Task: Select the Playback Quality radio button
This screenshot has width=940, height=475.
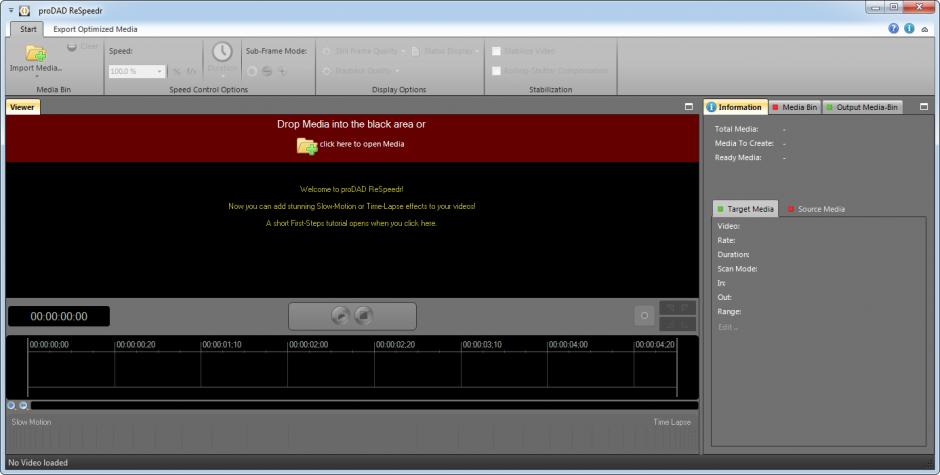Action: [327, 71]
